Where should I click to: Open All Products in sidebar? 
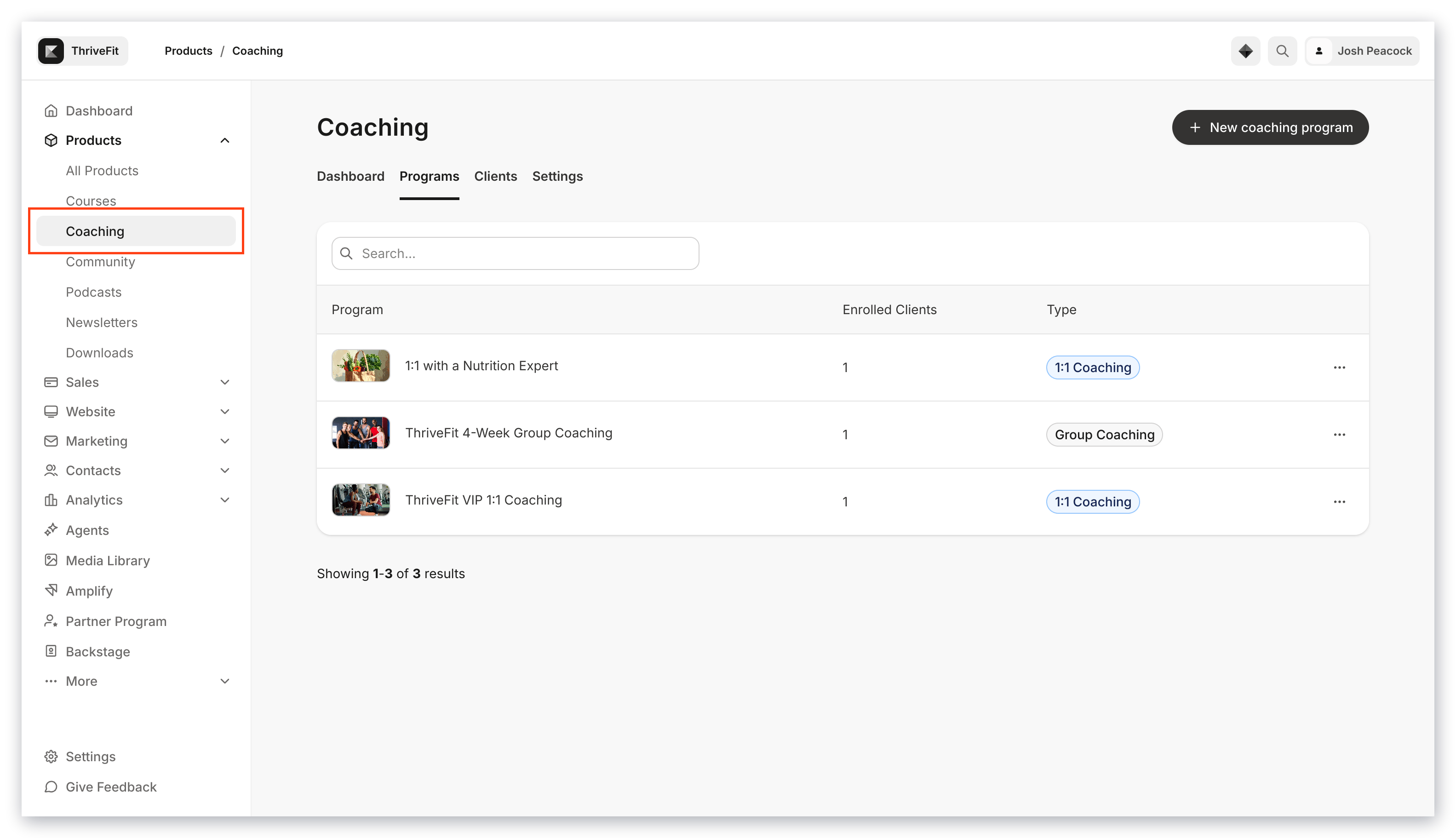click(102, 170)
